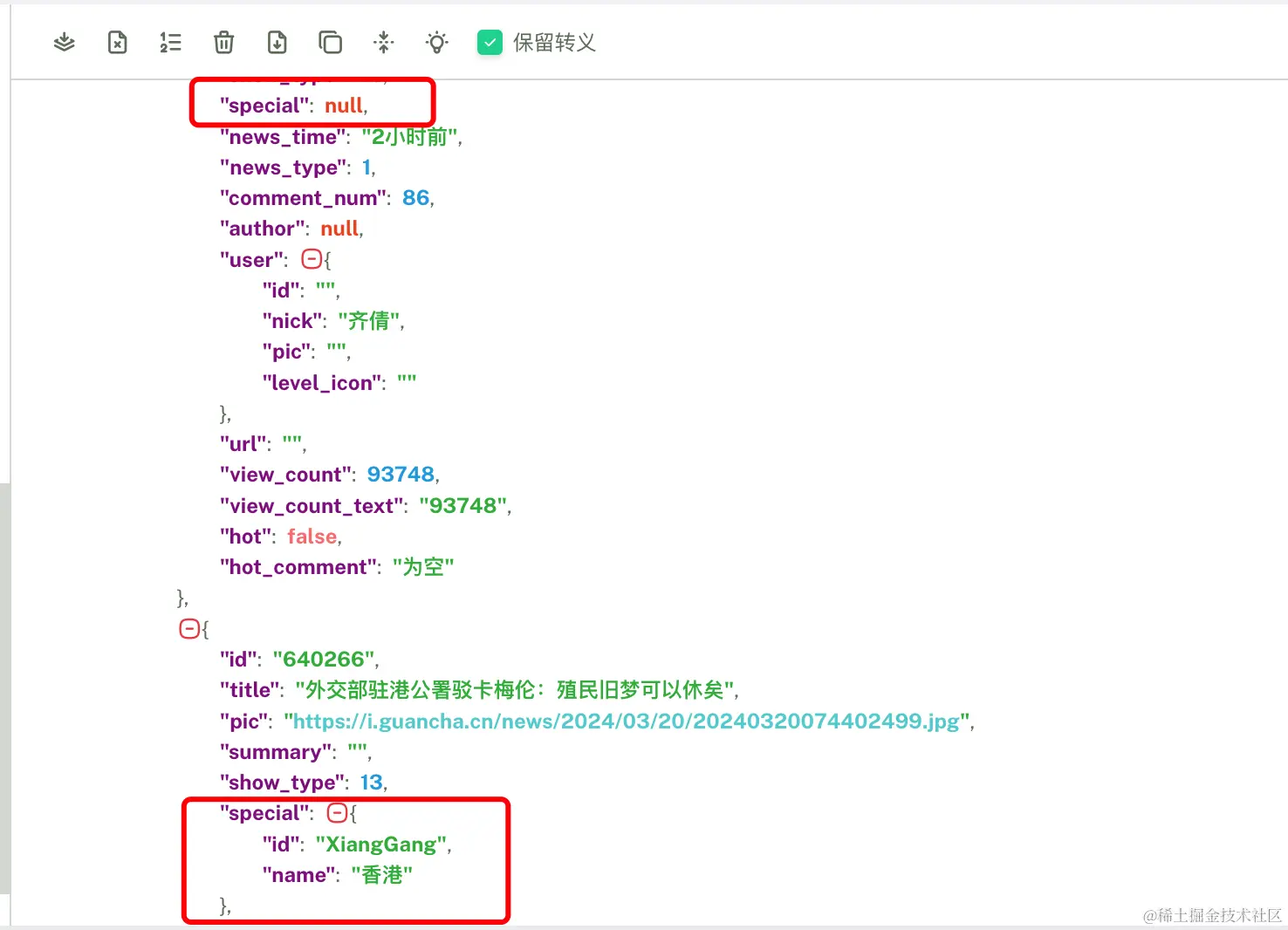Click the lightbulb theme icon
This screenshot has height=930, width=1288.
437,42
